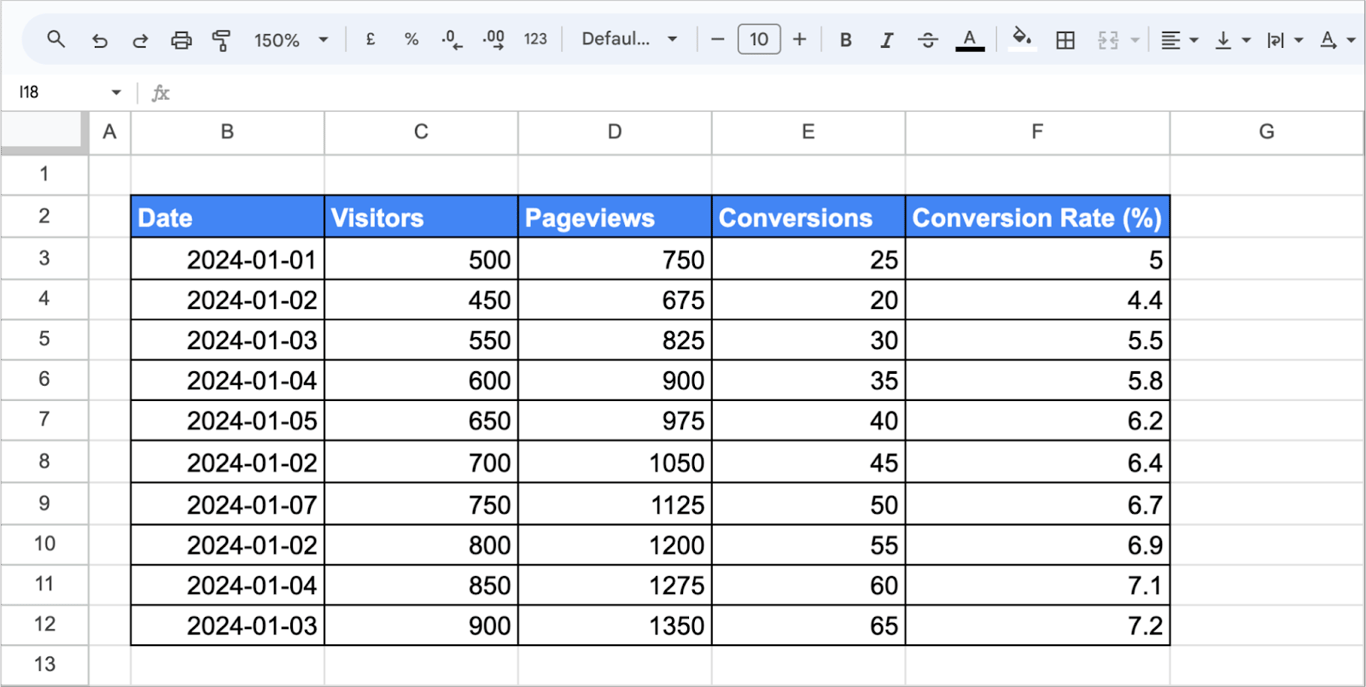The height and width of the screenshot is (687, 1366).
Task: Print the spreadsheet
Action: [x=181, y=40]
